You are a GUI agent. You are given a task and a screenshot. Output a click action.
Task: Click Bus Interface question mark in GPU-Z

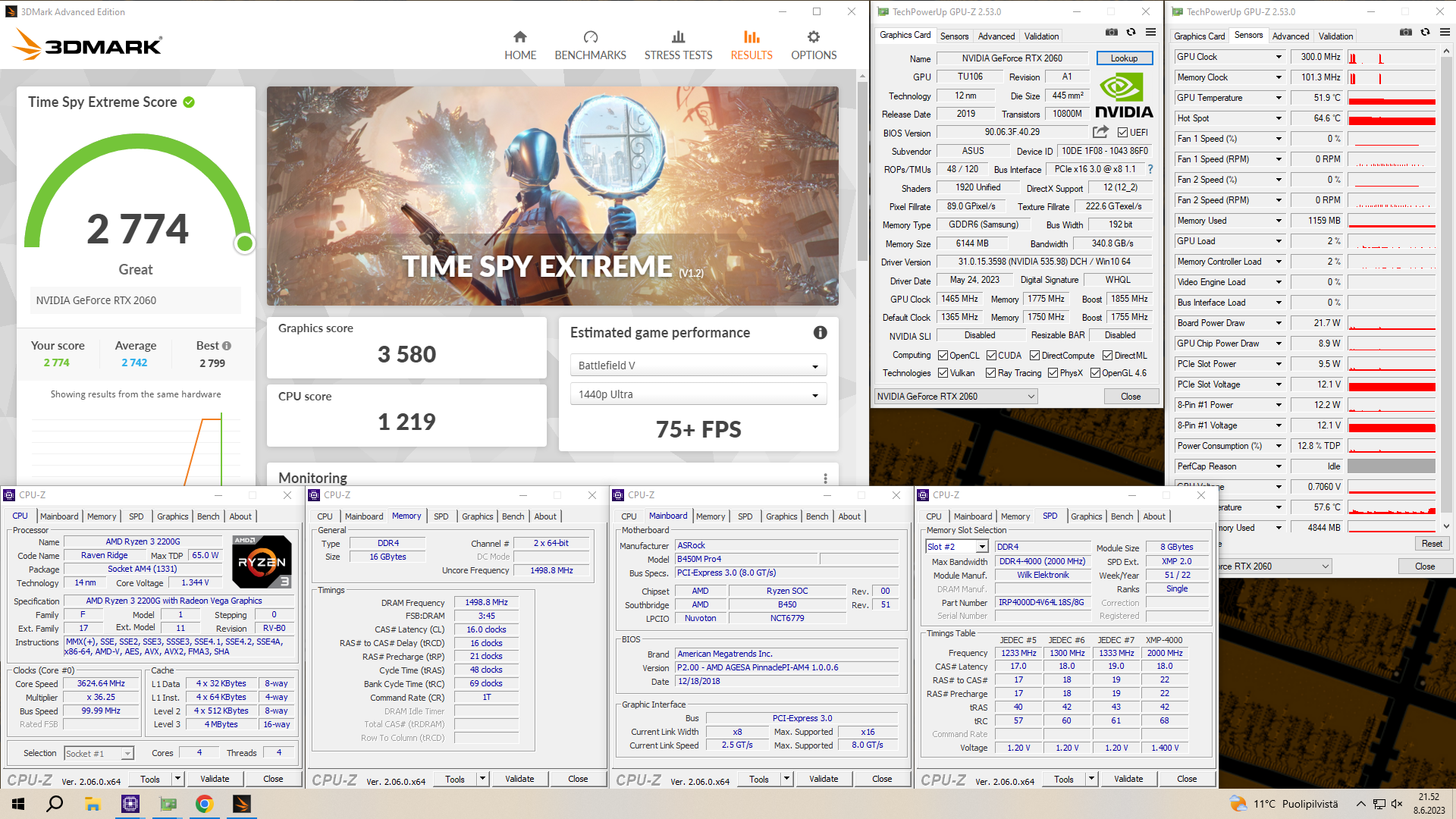coord(1150,169)
